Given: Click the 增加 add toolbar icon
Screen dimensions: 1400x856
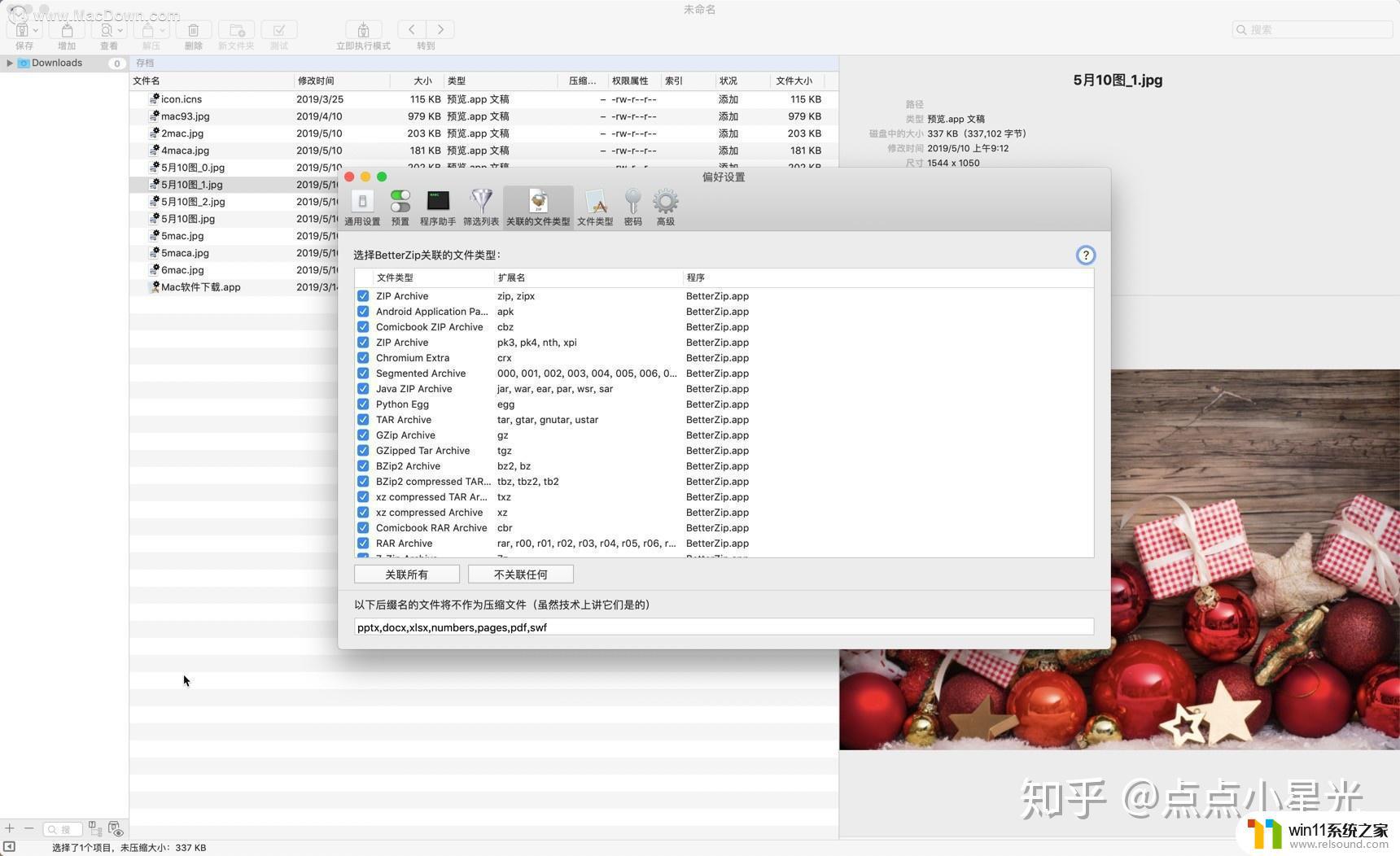Looking at the screenshot, I should [x=67, y=30].
